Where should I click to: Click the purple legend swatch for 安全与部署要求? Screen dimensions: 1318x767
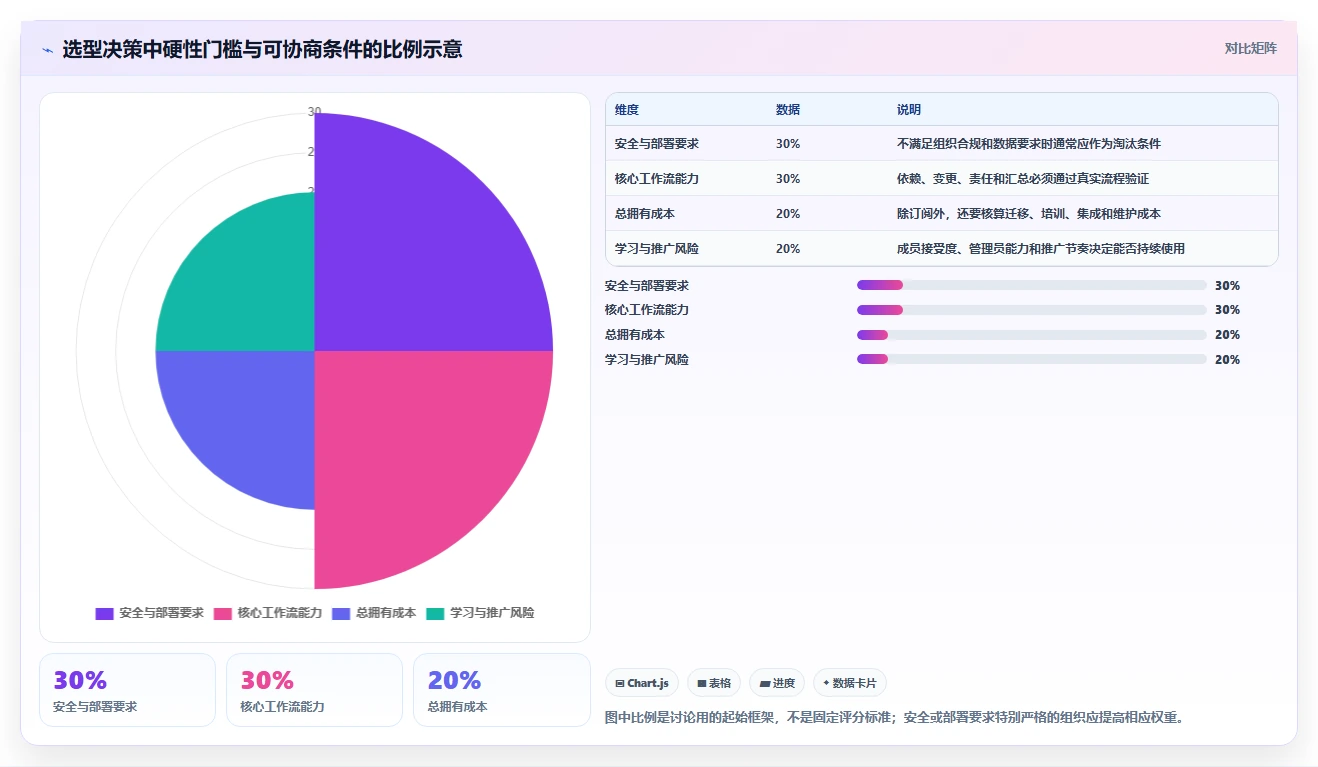(104, 614)
